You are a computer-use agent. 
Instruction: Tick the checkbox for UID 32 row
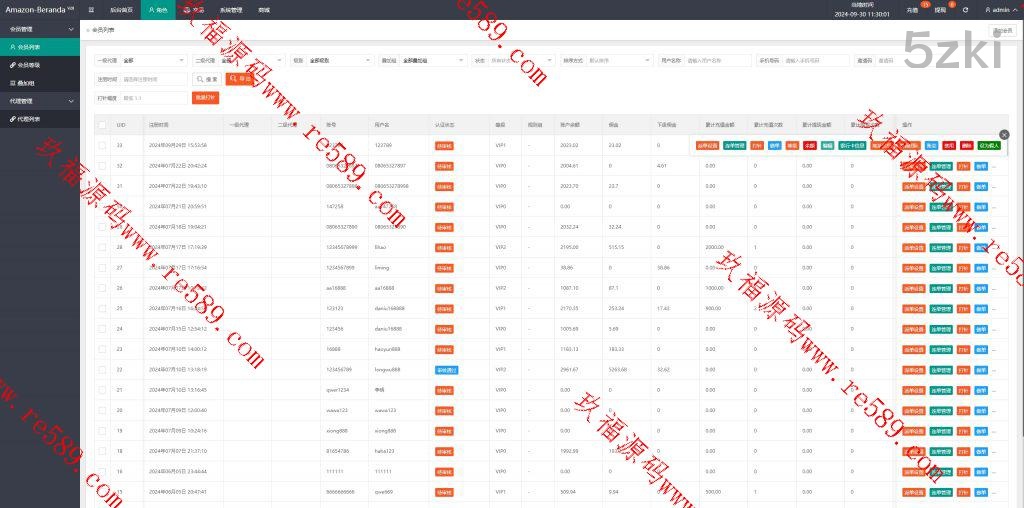coord(102,166)
